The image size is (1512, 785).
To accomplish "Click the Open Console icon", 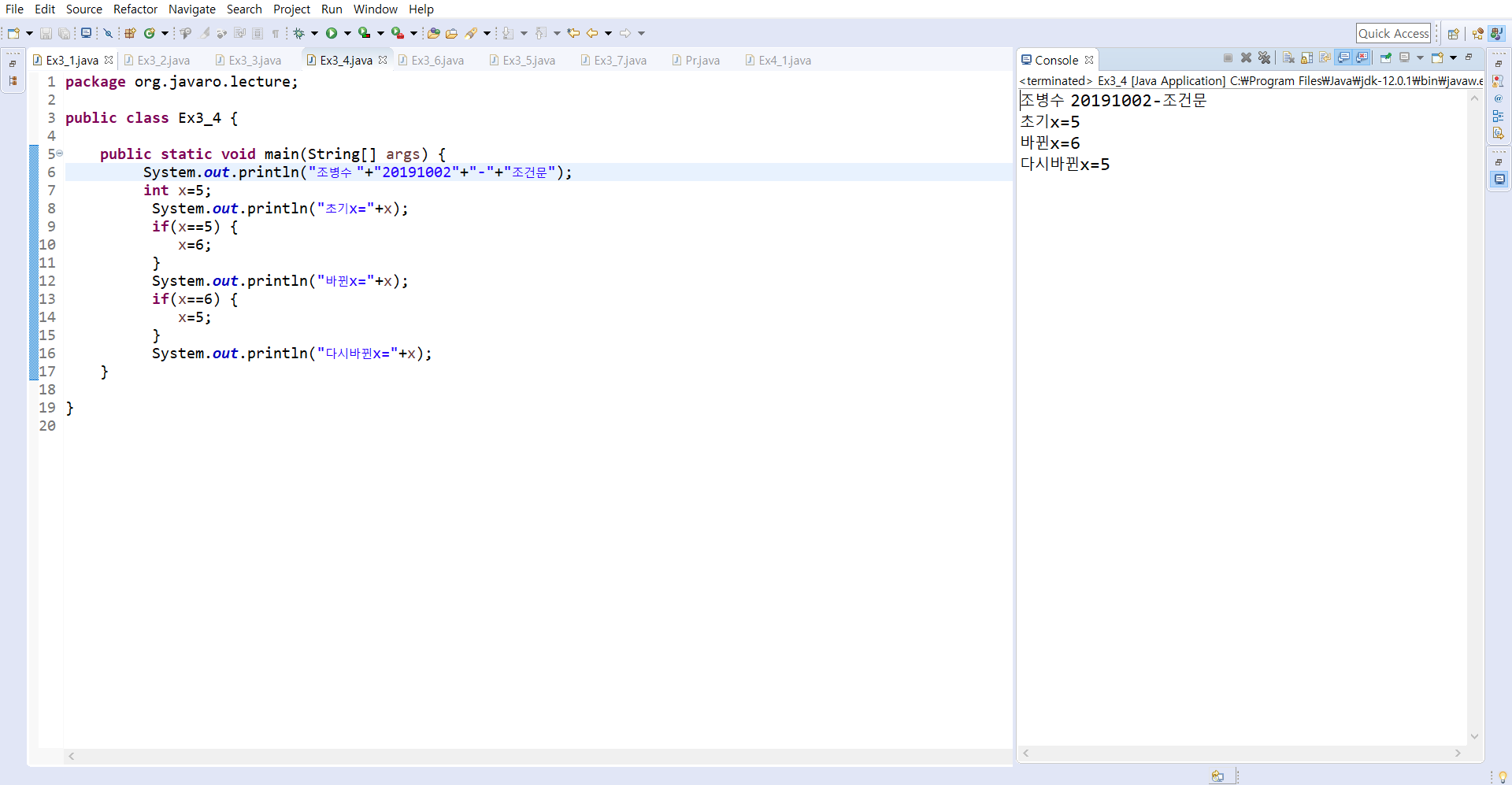I will (1438, 57).
